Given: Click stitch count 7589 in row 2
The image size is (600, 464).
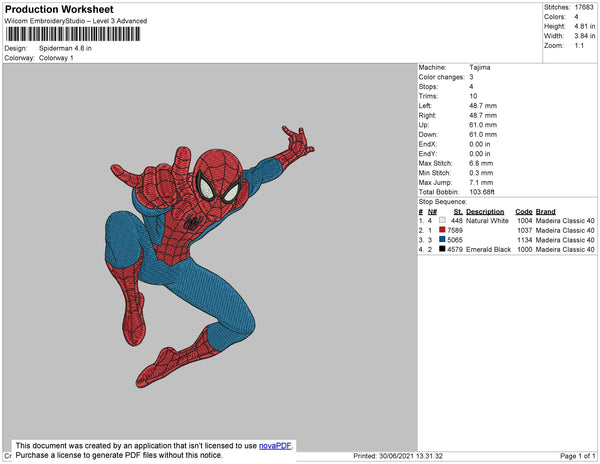Looking at the screenshot, I should pyautogui.click(x=455, y=230).
